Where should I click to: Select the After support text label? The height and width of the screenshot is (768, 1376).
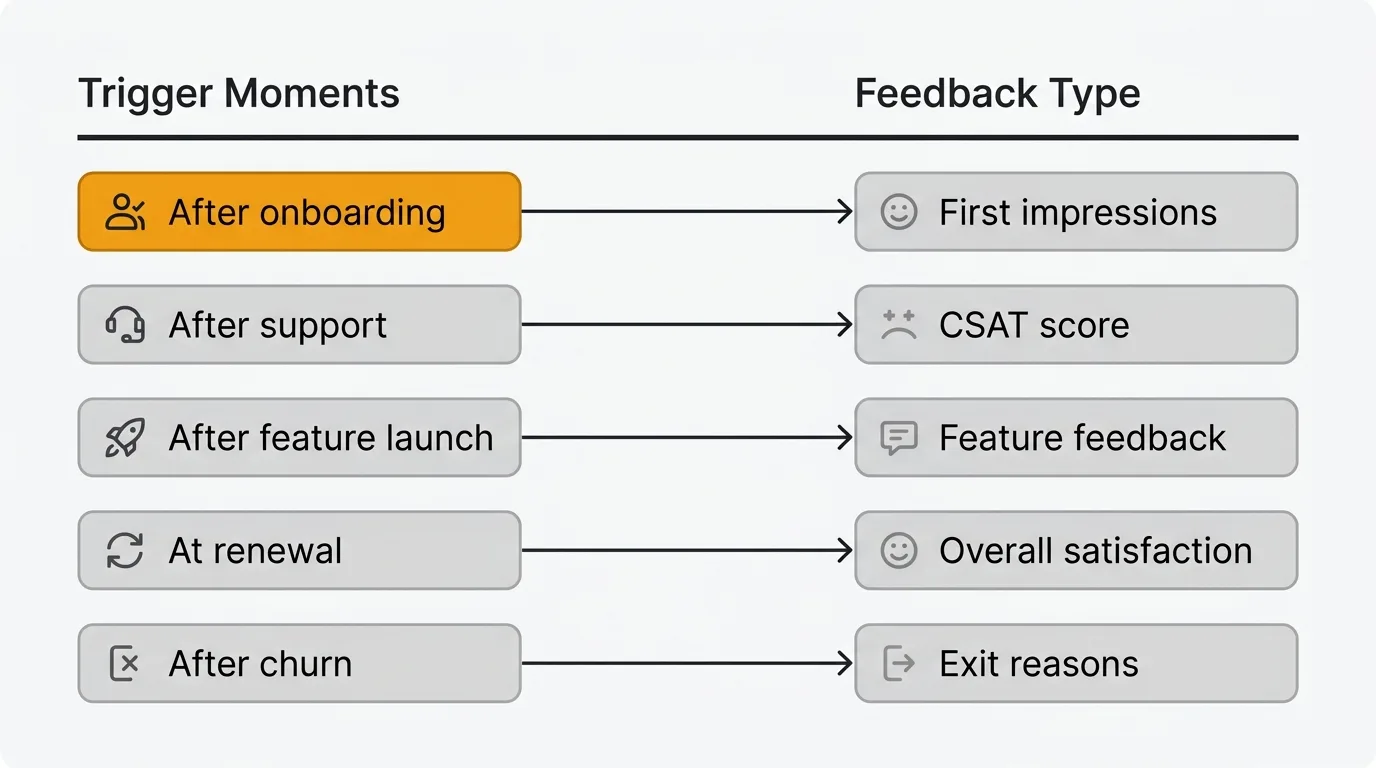(x=277, y=325)
